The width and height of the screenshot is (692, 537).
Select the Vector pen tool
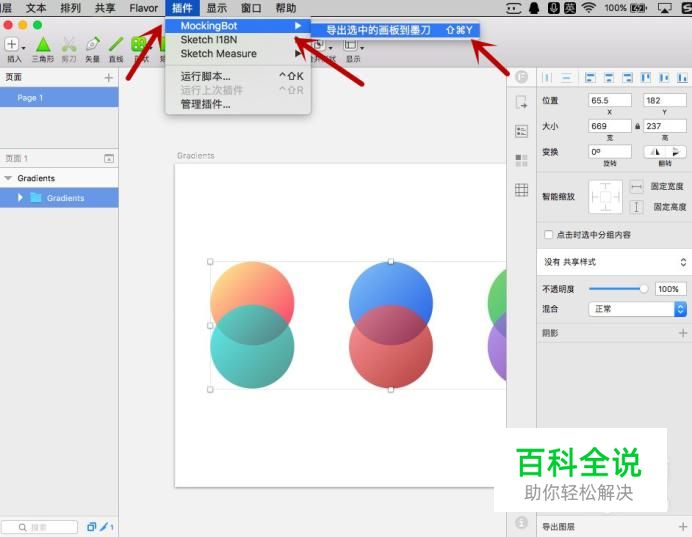point(93,45)
